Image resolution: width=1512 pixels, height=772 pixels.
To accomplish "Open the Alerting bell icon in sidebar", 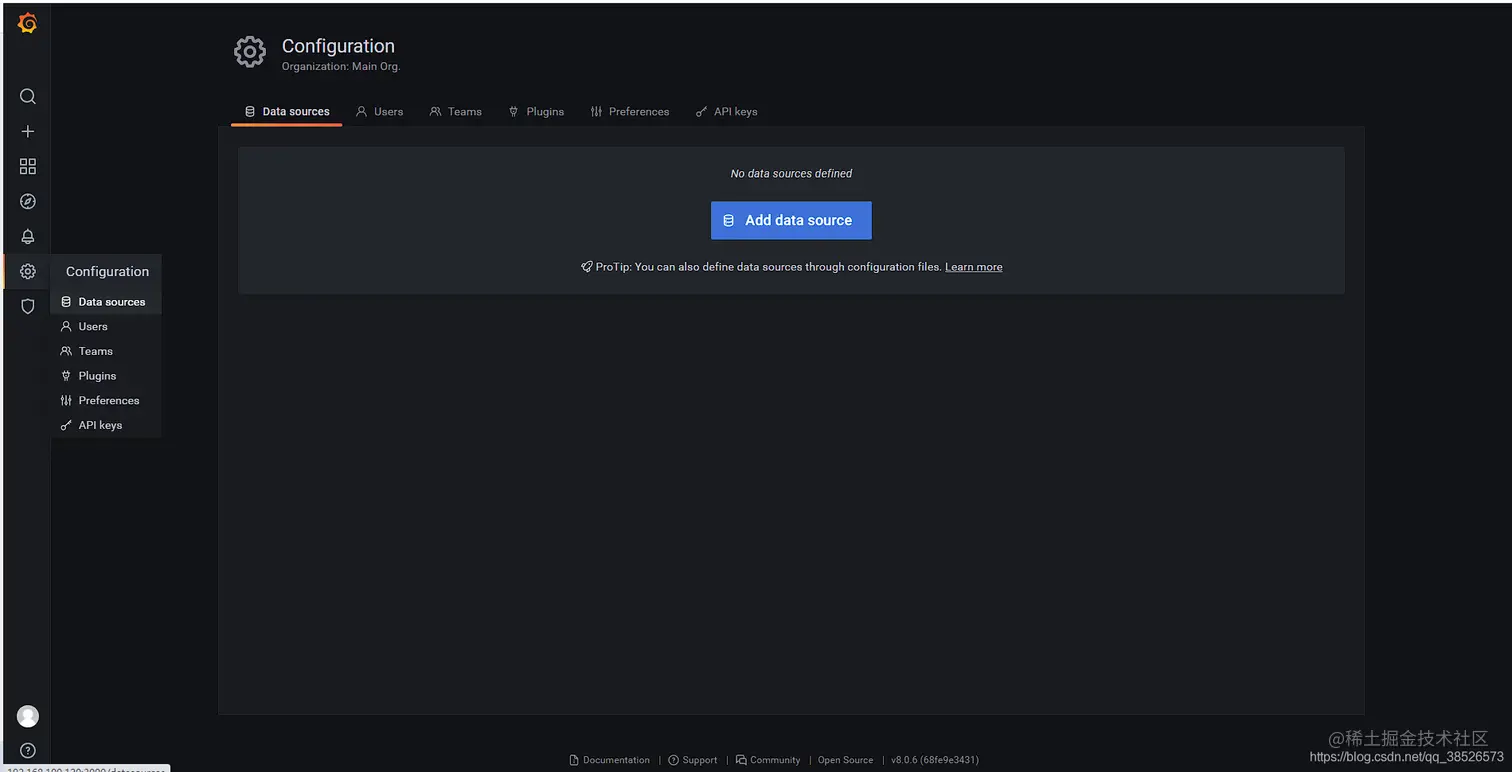I will coord(28,236).
